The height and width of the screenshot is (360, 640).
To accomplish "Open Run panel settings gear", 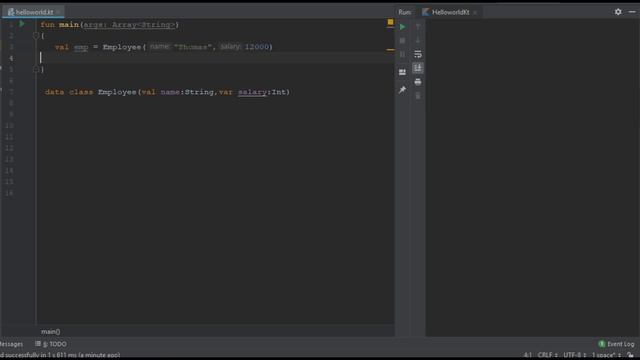I will (618, 12).
